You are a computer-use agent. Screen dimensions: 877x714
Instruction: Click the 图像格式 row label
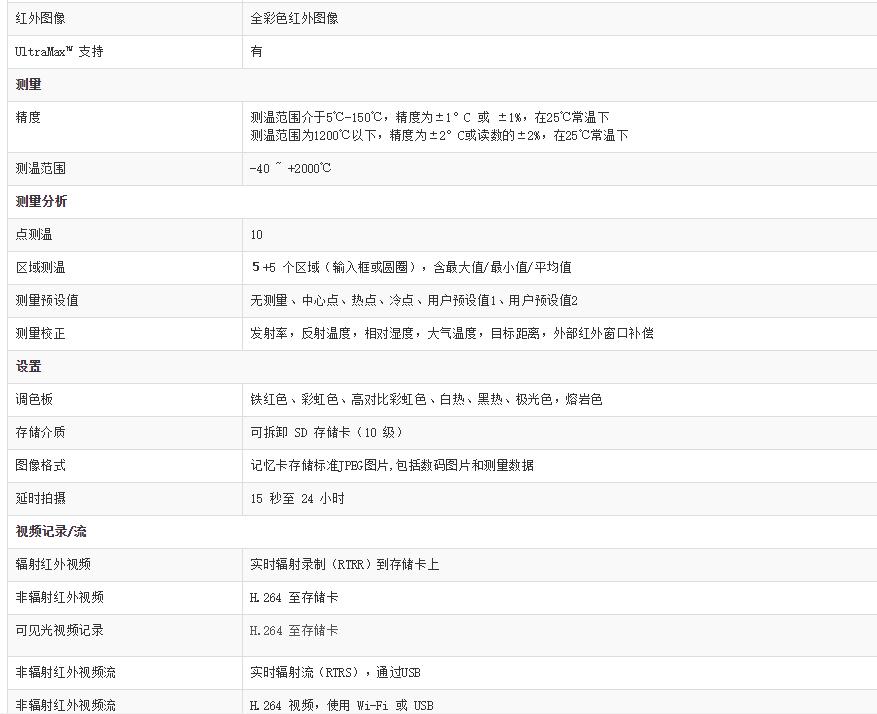41,465
